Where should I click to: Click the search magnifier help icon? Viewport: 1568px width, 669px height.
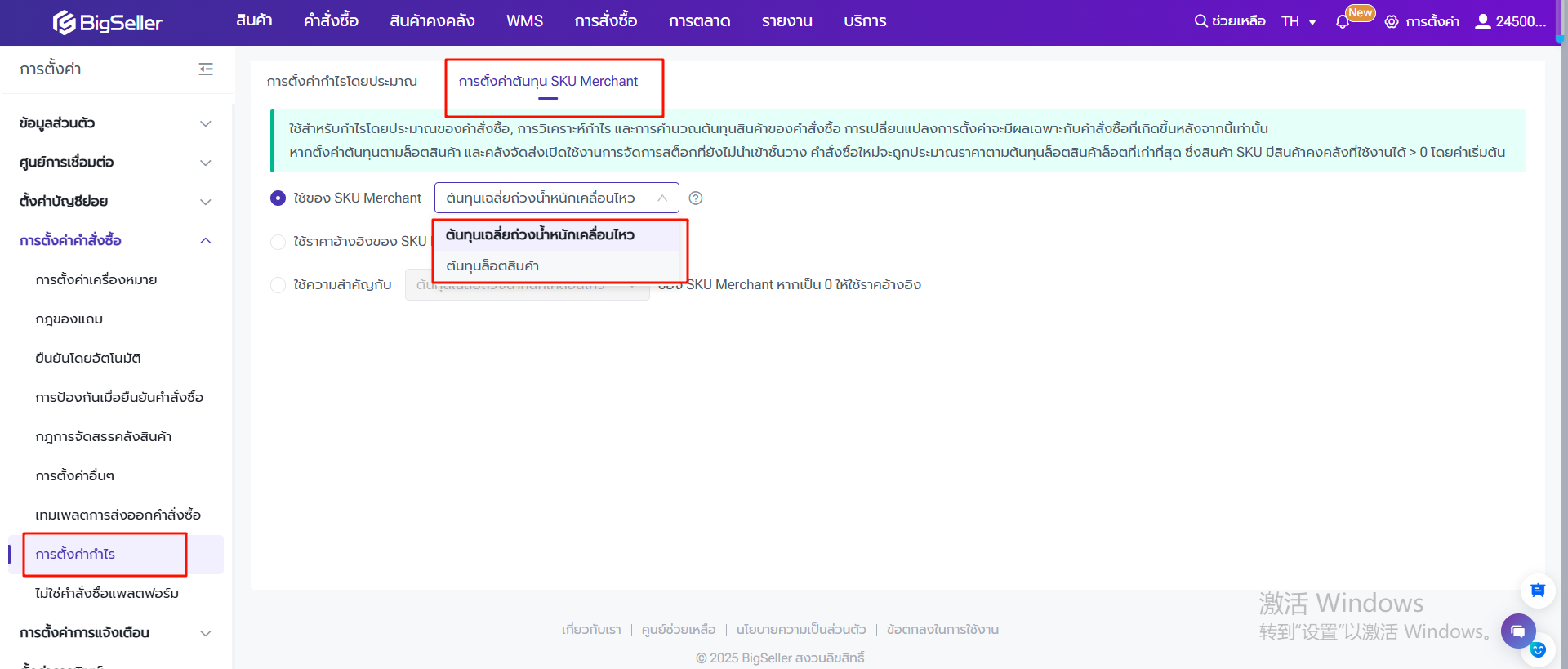point(1200,21)
